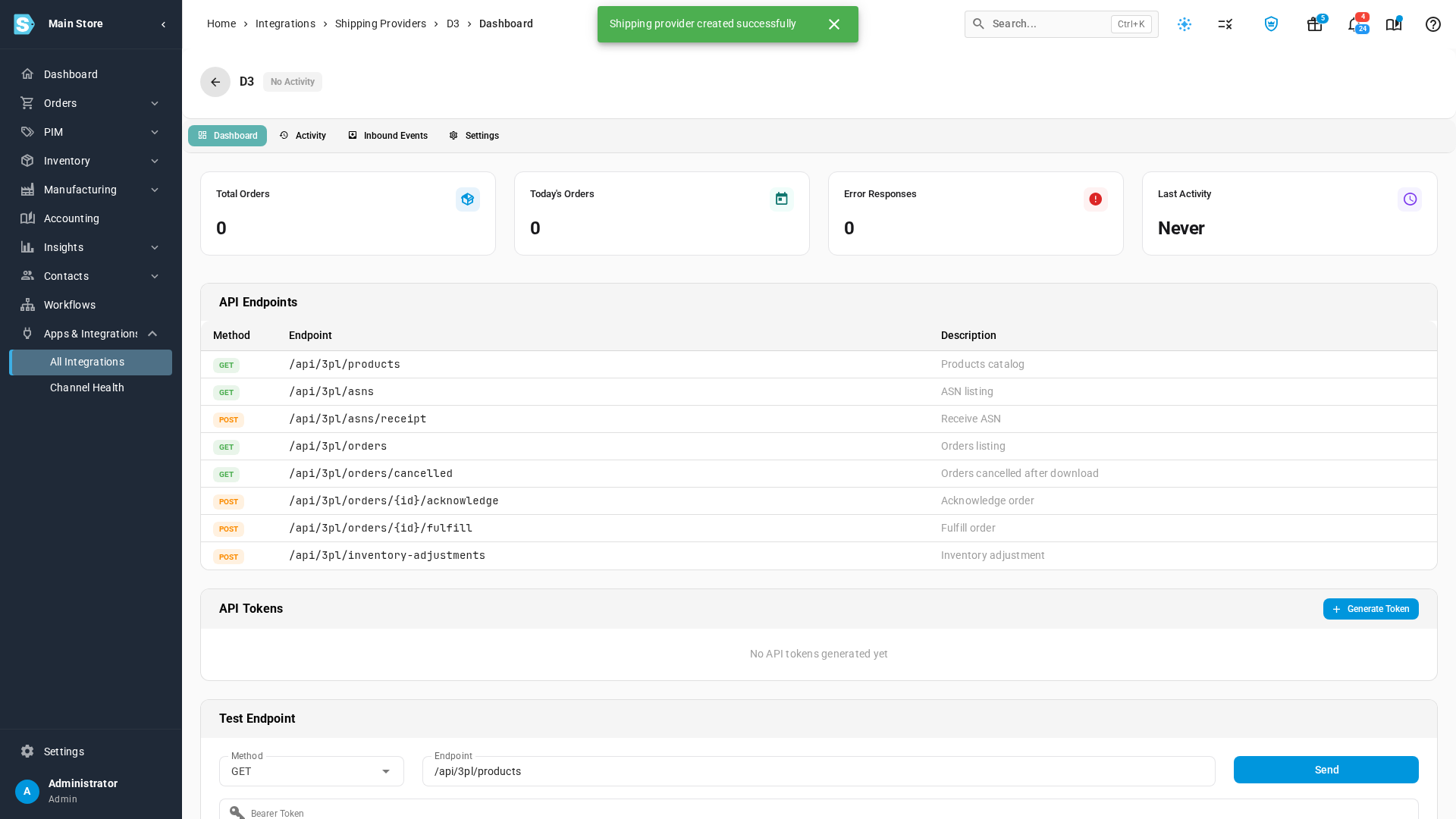1456x819 pixels.
Task: Select All Integrations in the sidebar
Action: tap(91, 362)
